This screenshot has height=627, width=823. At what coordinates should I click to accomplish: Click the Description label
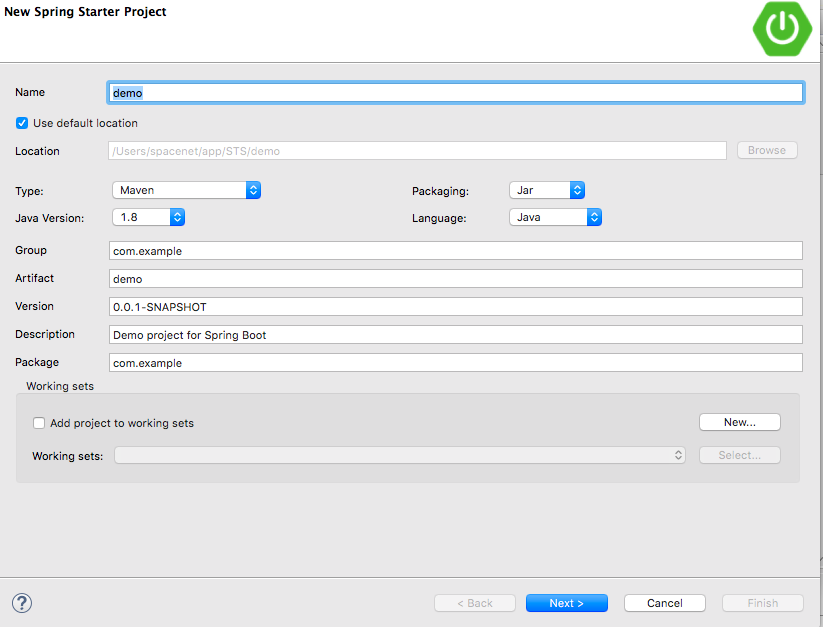[45, 334]
